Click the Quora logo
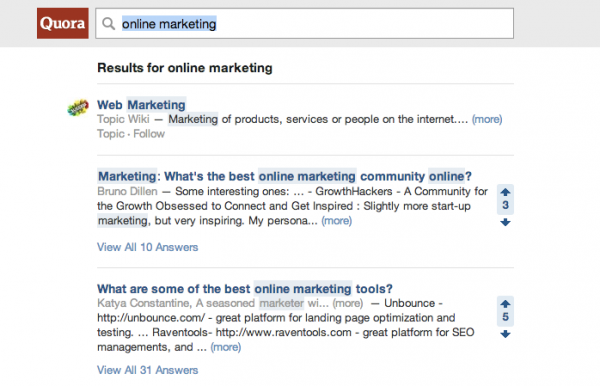Image resolution: width=600 pixels, height=386 pixels. (63, 23)
